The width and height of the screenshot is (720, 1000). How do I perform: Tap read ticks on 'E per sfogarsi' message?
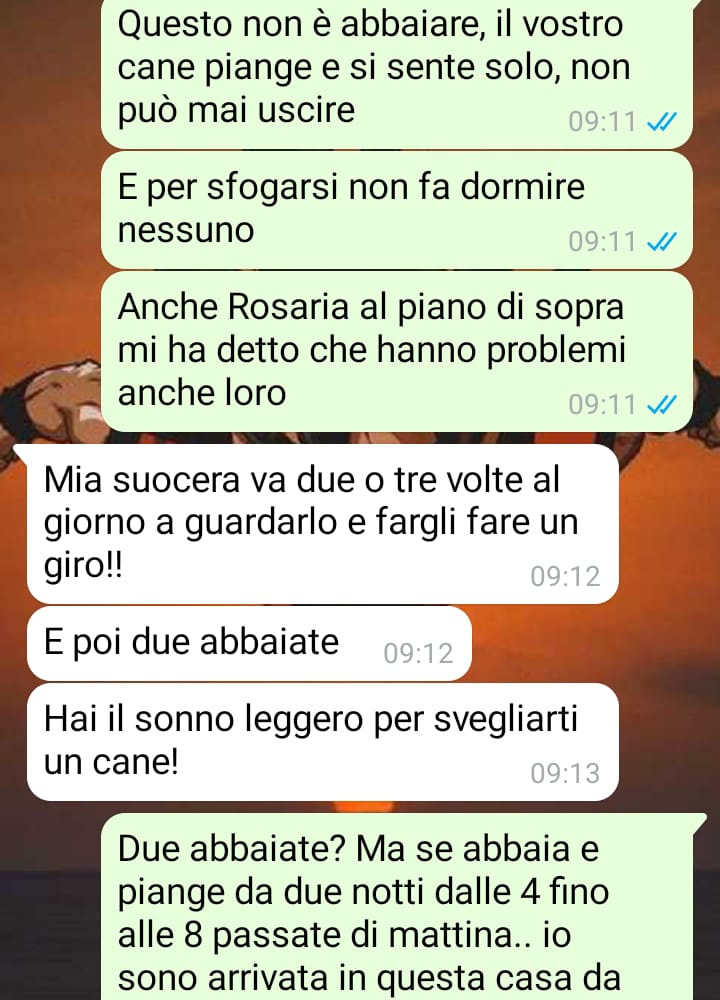click(x=661, y=242)
